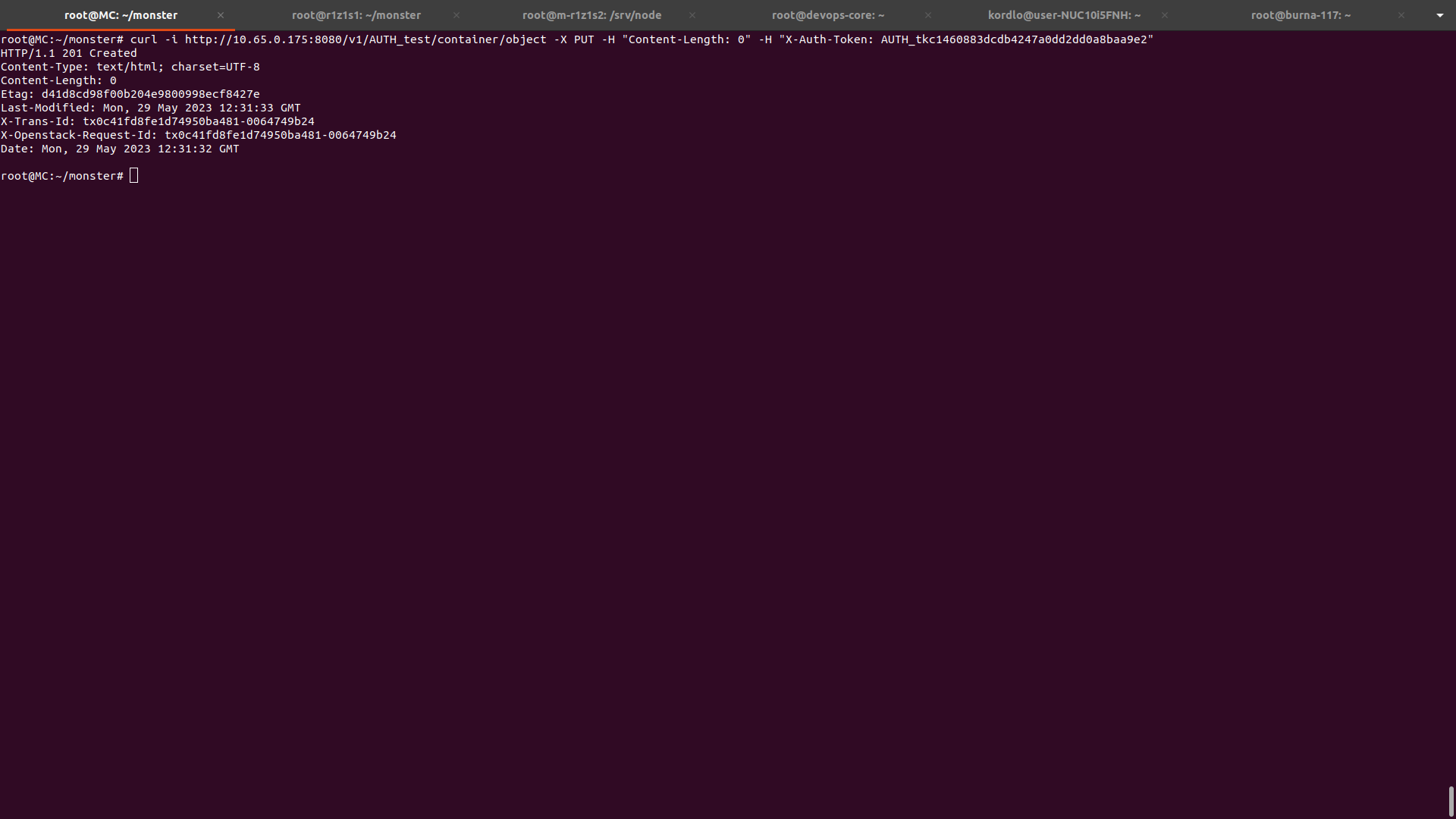Click the Etag hash value line

coord(150,94)
